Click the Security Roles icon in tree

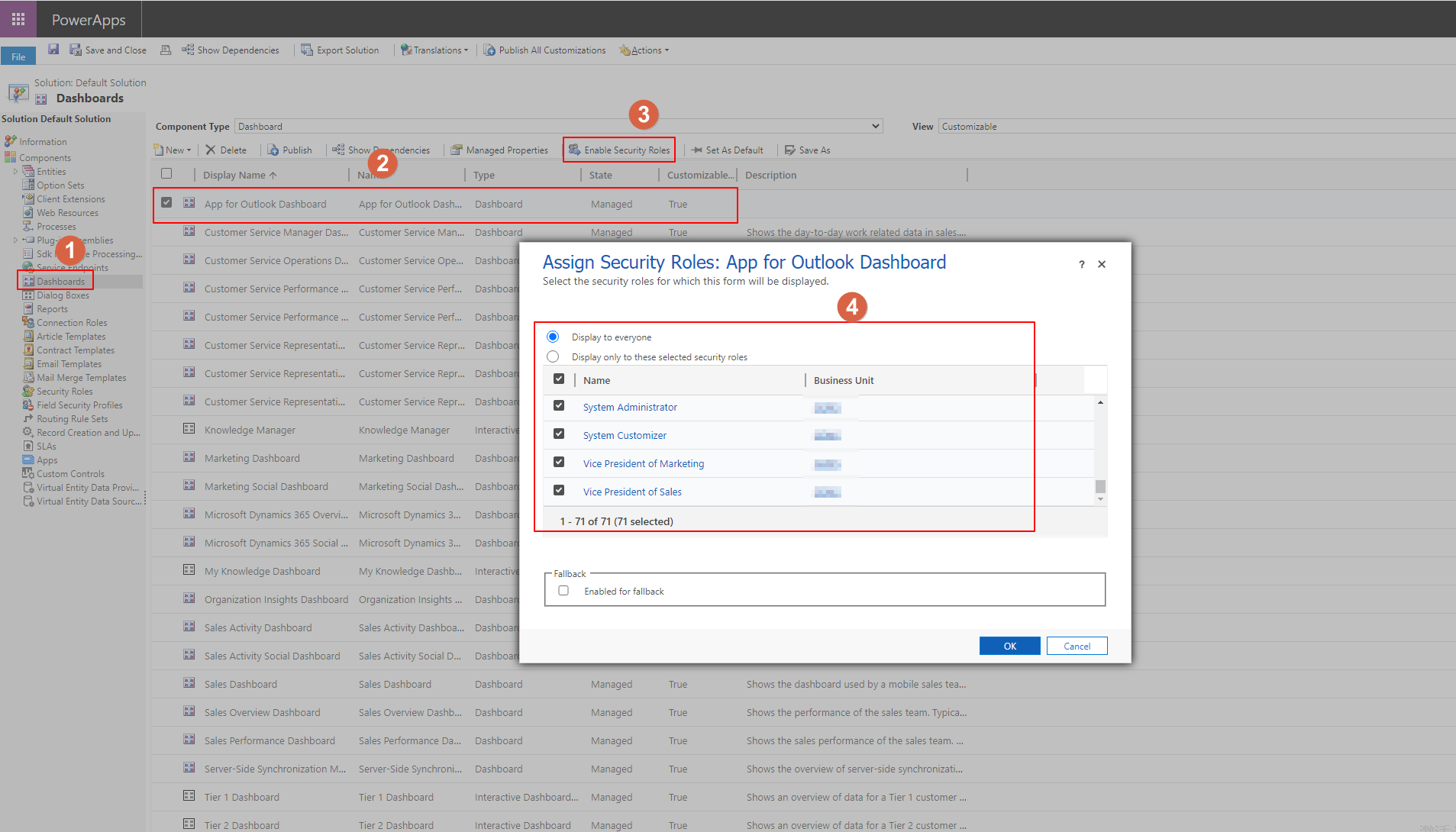(28, 391)
